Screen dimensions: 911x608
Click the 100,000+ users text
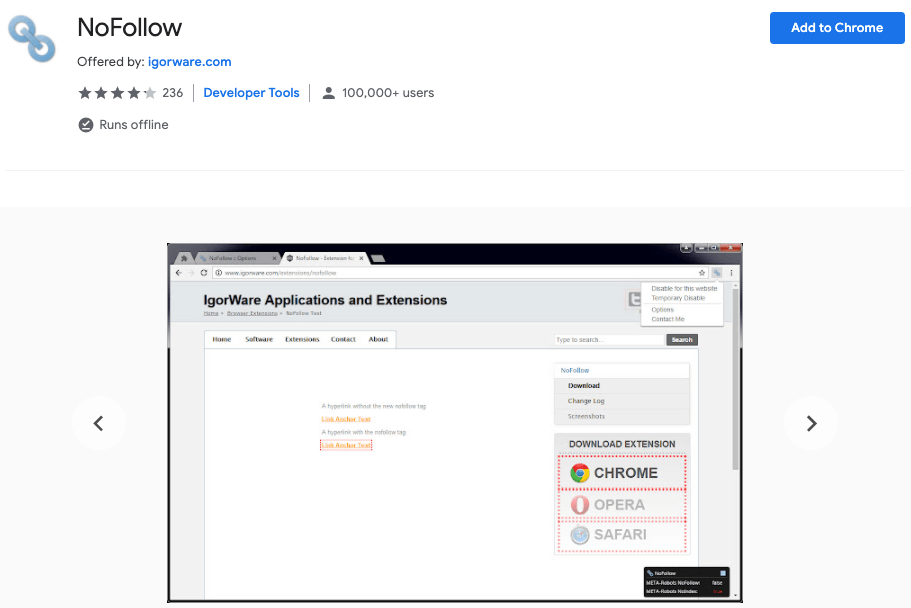(388, 93)
